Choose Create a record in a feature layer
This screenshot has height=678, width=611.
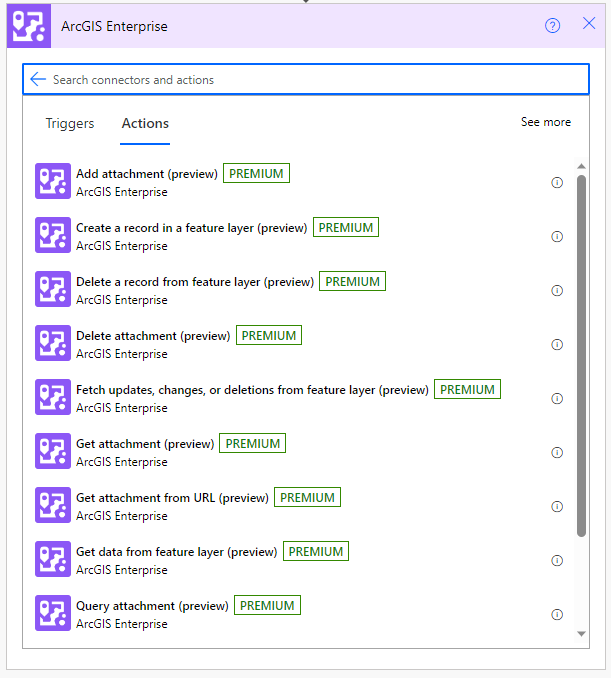click(192, 228)
